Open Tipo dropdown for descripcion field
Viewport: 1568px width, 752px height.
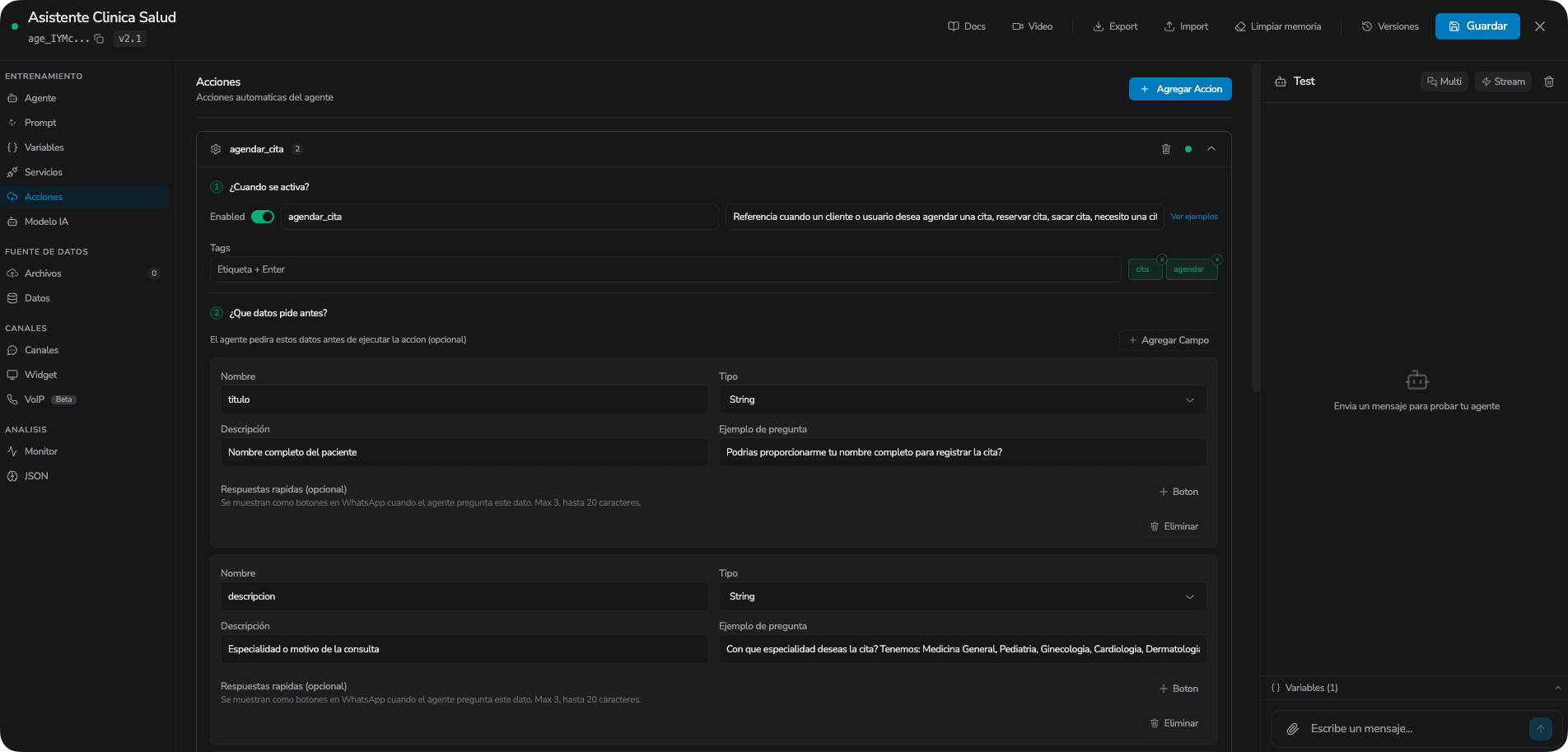pyautogui.click(x=963, y=596)
